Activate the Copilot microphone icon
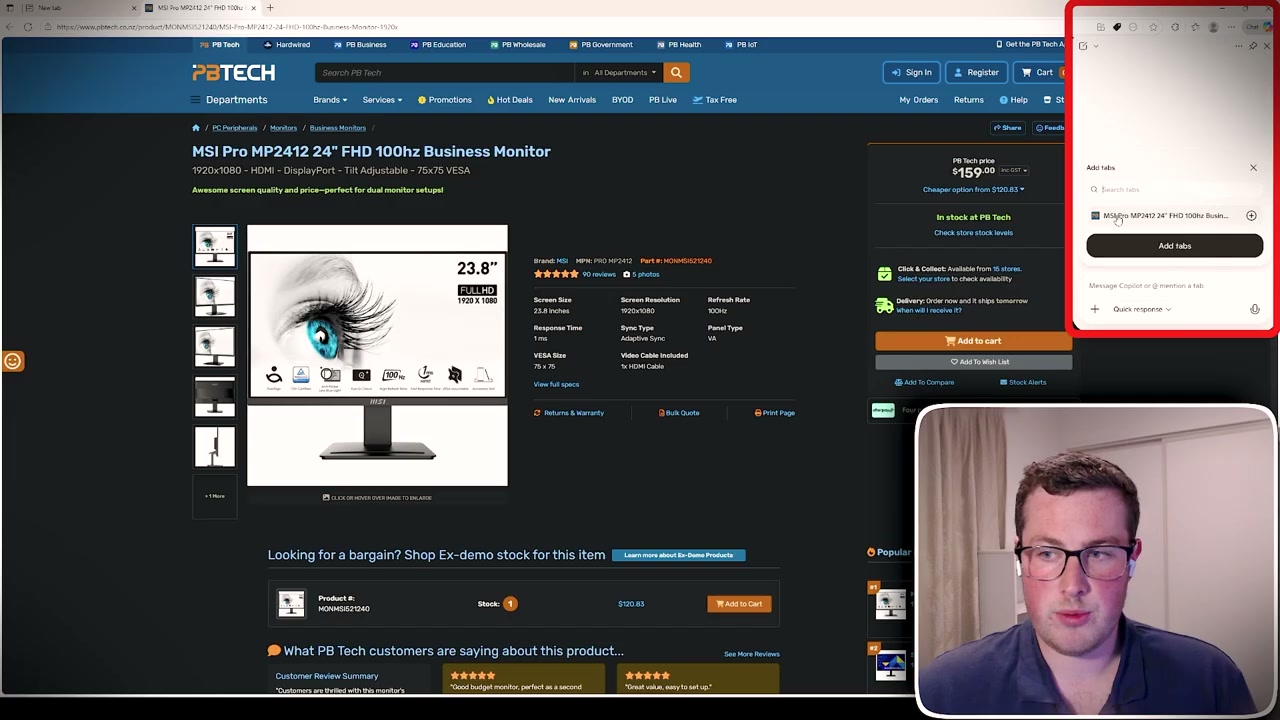 click(1255, 309)
